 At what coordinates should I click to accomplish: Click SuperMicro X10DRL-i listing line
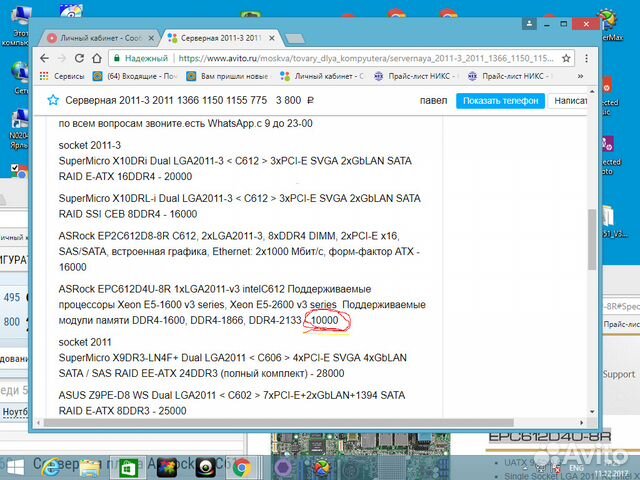[x=240, y=206]
